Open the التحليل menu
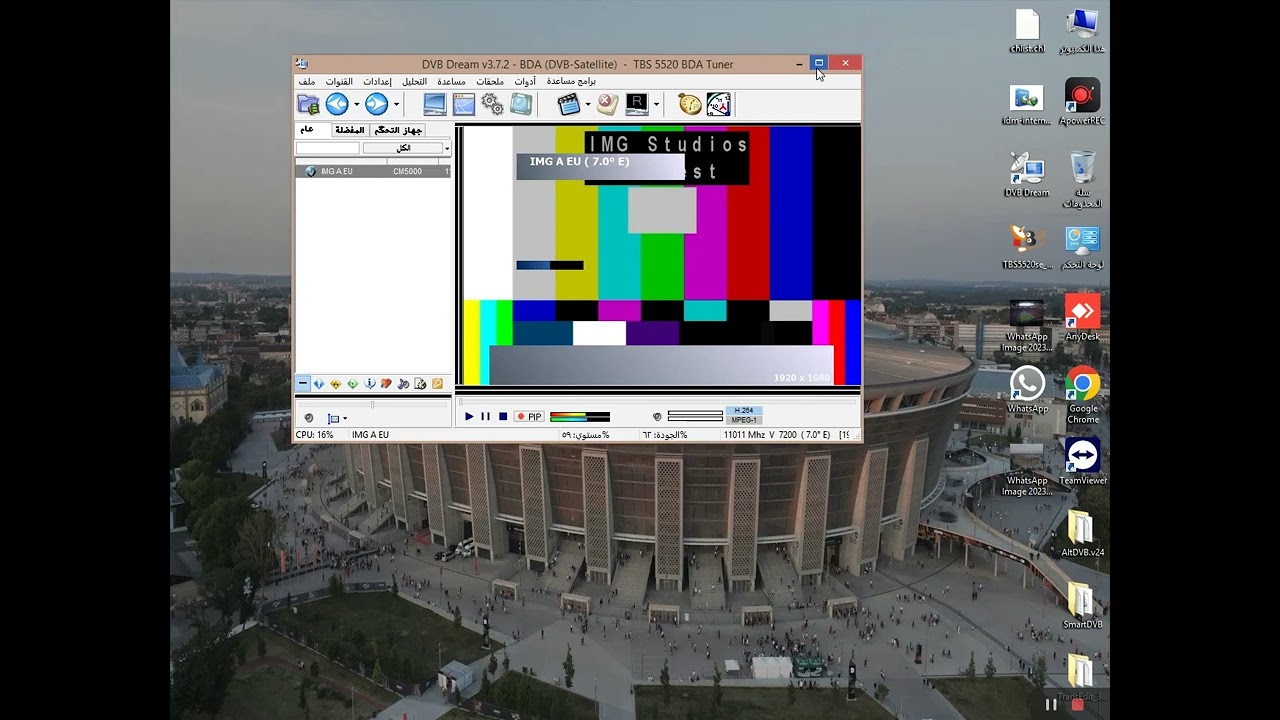This screenshot has width=1280, height=720. coord(414,81)
